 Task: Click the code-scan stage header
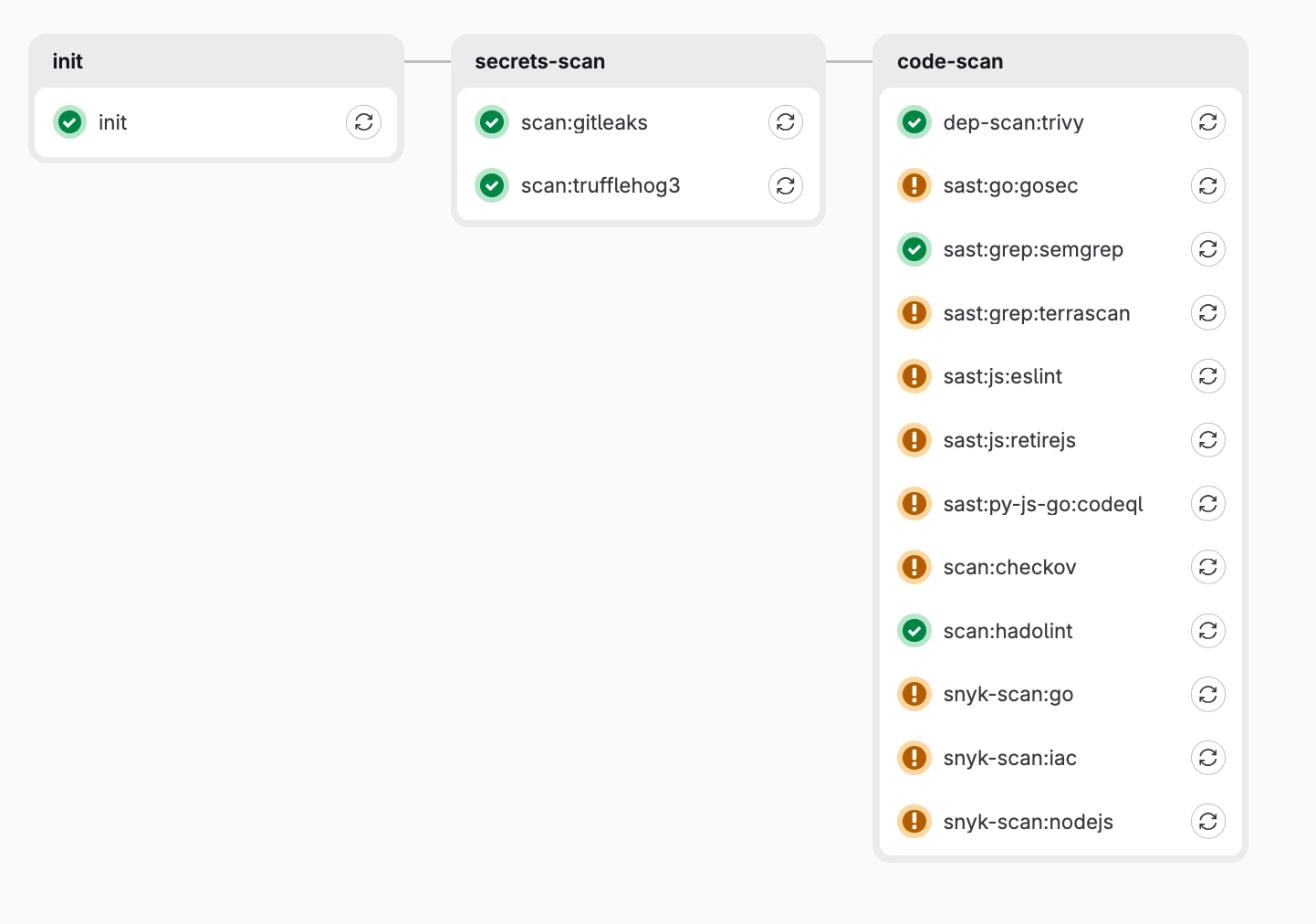(x=950, y=61)
